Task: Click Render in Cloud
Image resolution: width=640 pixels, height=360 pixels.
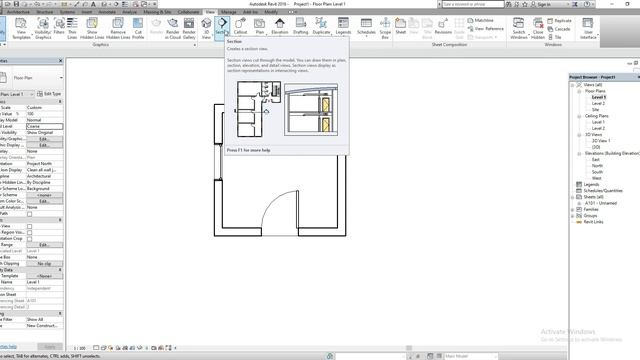Action: pos(173,28)
